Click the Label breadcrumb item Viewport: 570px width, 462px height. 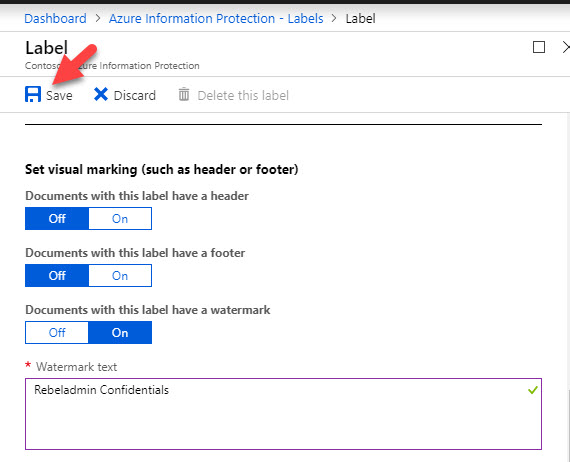pyautogui.click(x=360, y=19)
